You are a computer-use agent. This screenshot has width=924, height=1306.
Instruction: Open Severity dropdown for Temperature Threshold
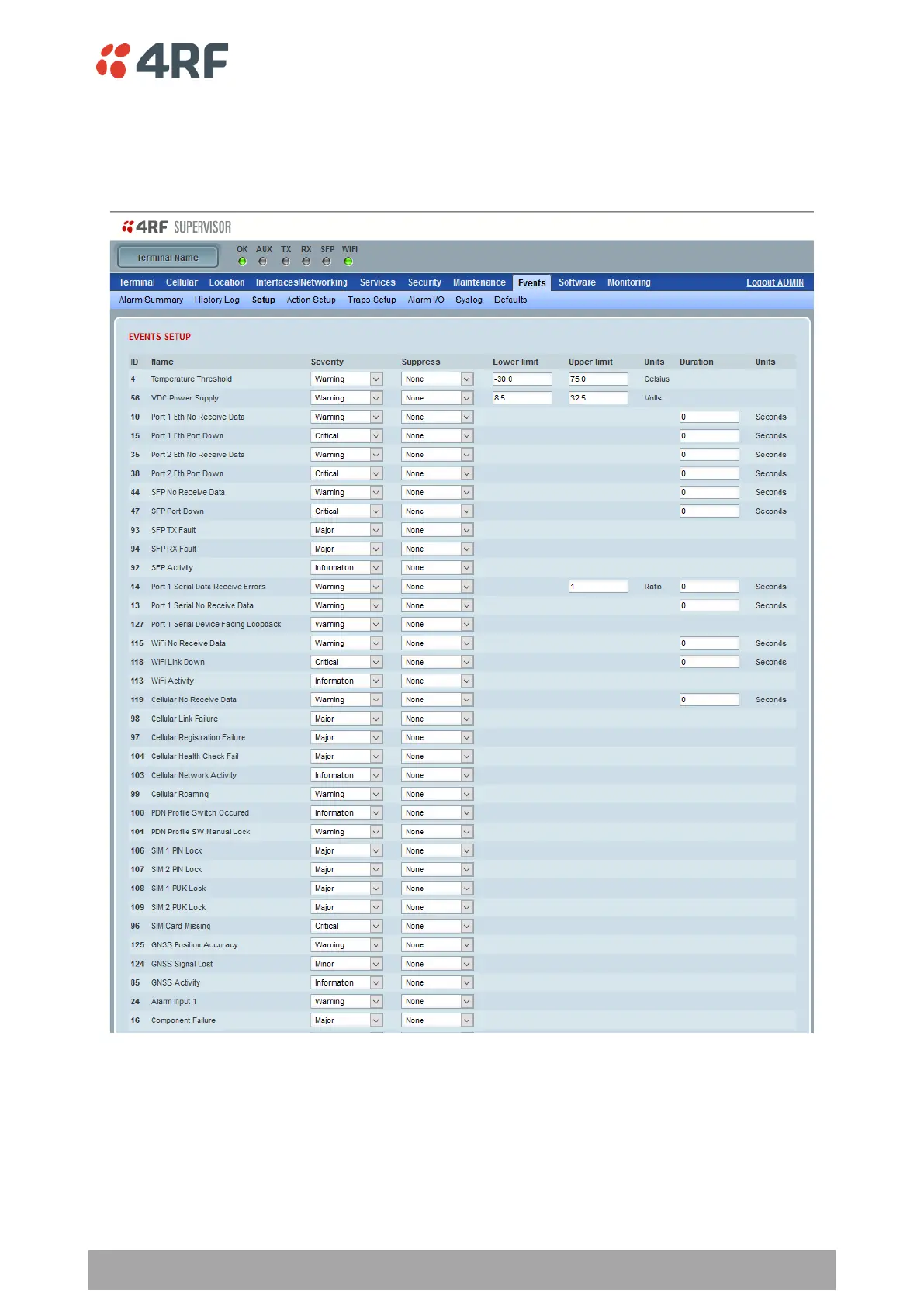(346, 379)
